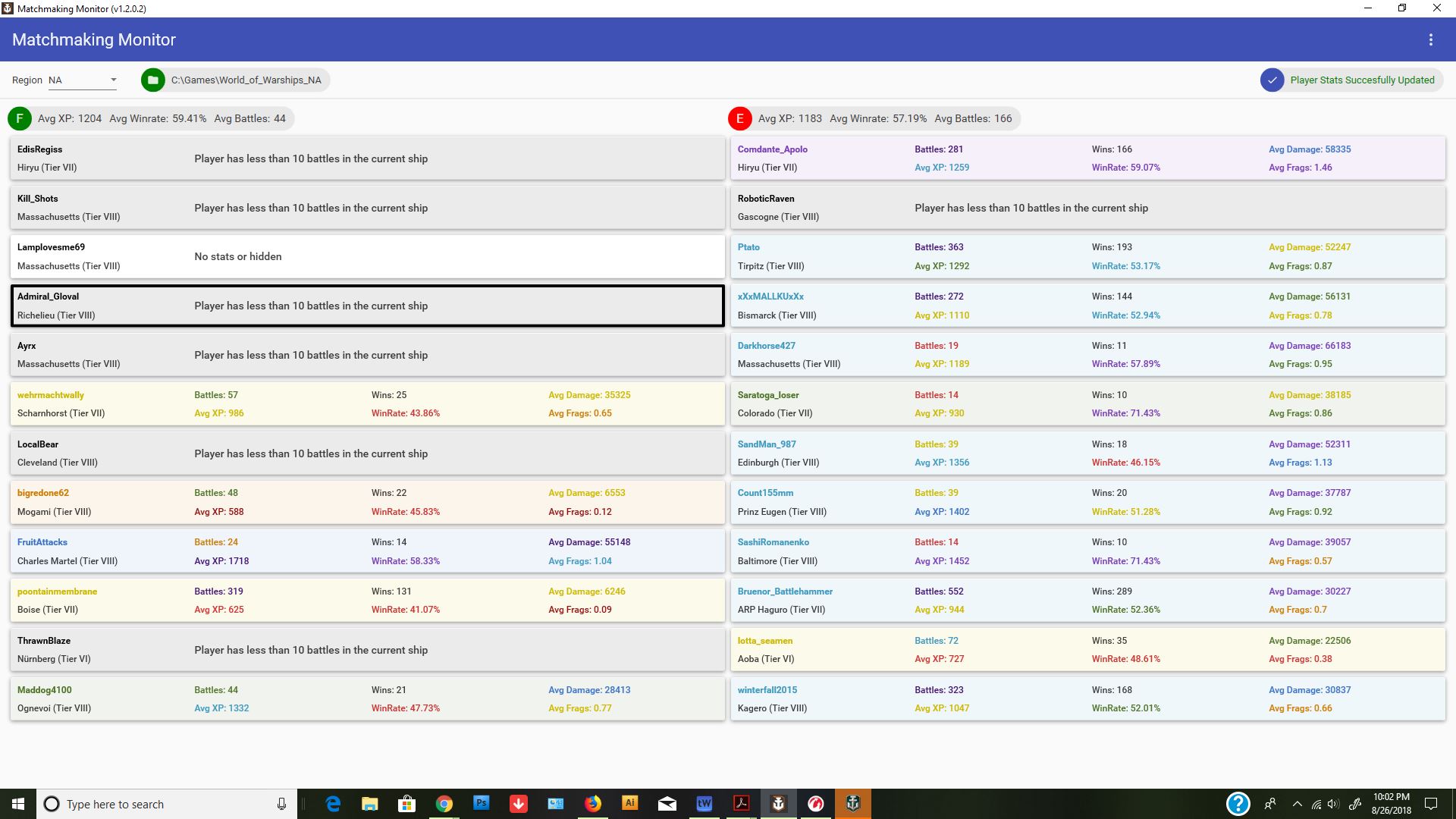This screenshot has width=1456, height=819.
Task: Open Microsoft Store from taskbar
Action: tap(406, 804)
